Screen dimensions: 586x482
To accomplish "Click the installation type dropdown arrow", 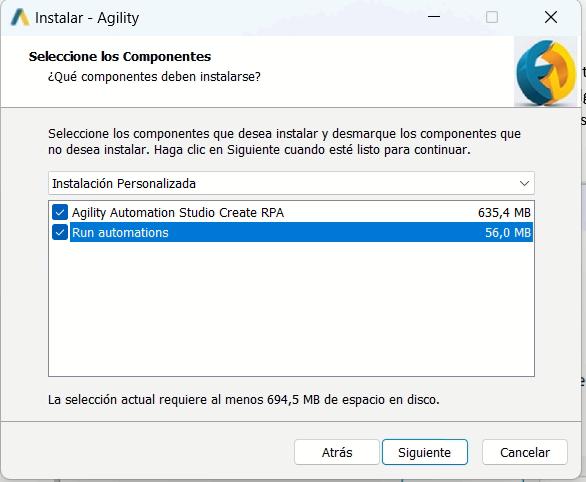I will point(524,183).
